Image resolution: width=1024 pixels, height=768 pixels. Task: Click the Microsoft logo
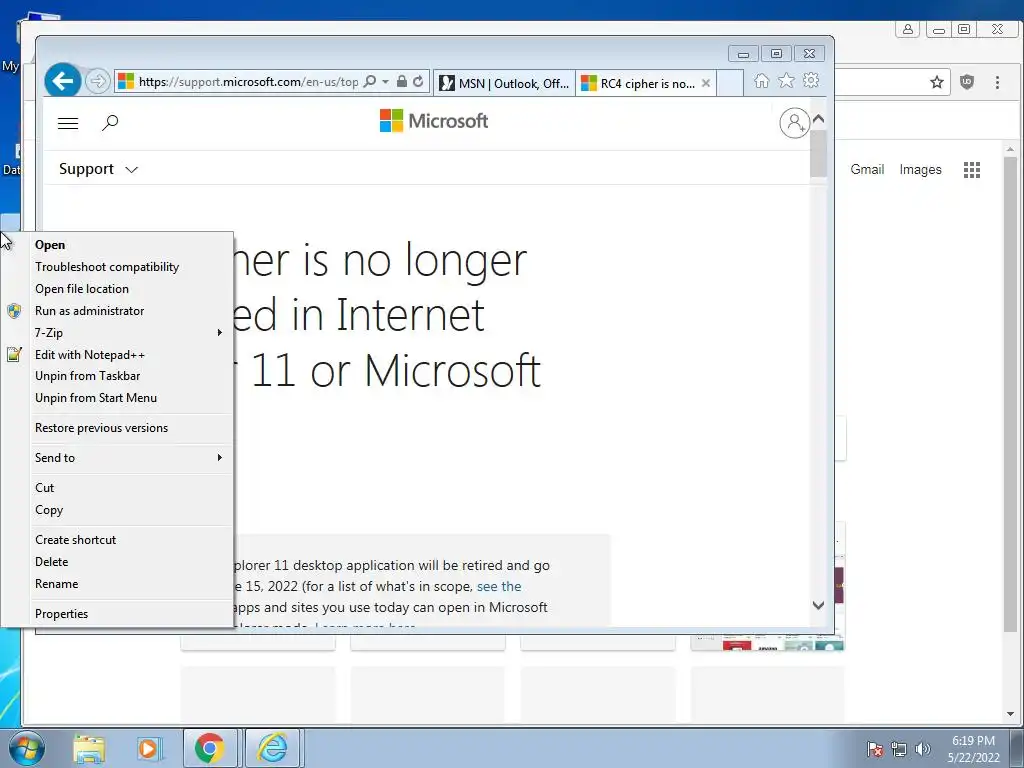tap(434, 121)
